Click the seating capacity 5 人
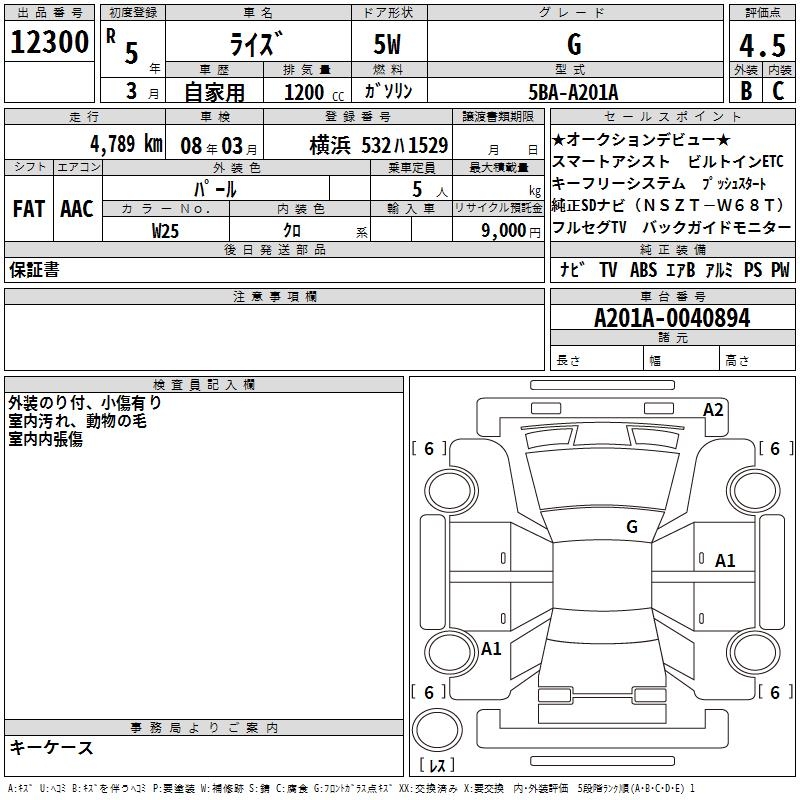The height and width of the screenshot is (800, 800). [x=430, y=189]
